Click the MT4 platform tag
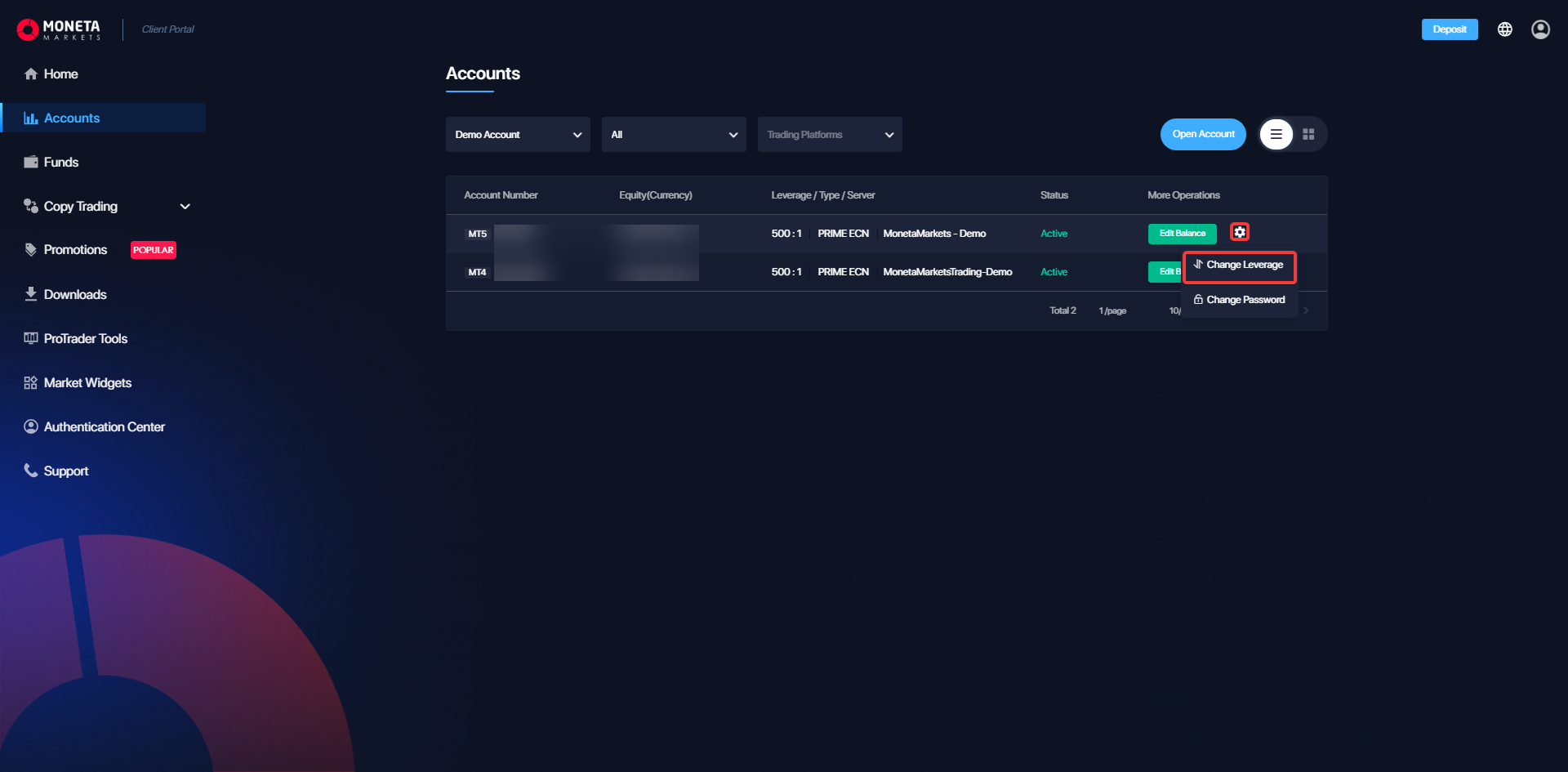This screenshot has width=1568, height=772. (477, 272)
